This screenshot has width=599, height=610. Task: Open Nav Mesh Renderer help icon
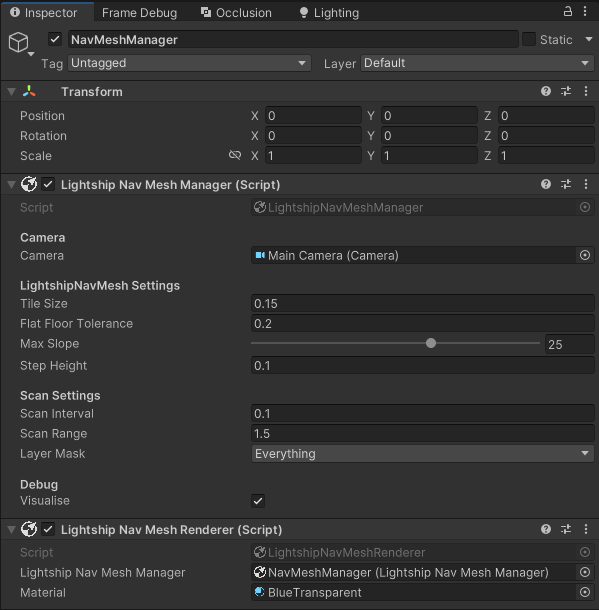pyautogui.click(x=546, y=529)
